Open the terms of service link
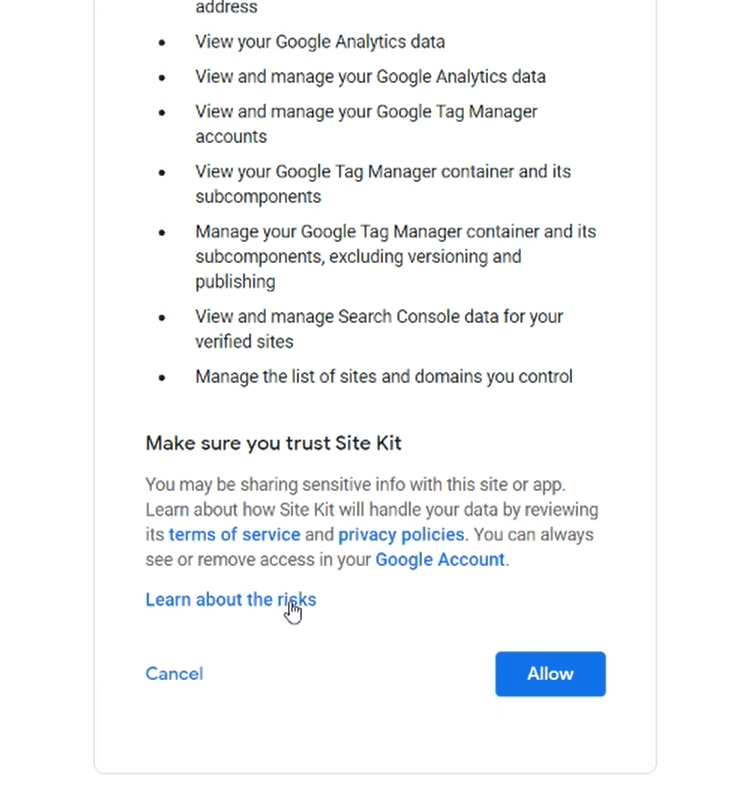 (x=234, y=534)
